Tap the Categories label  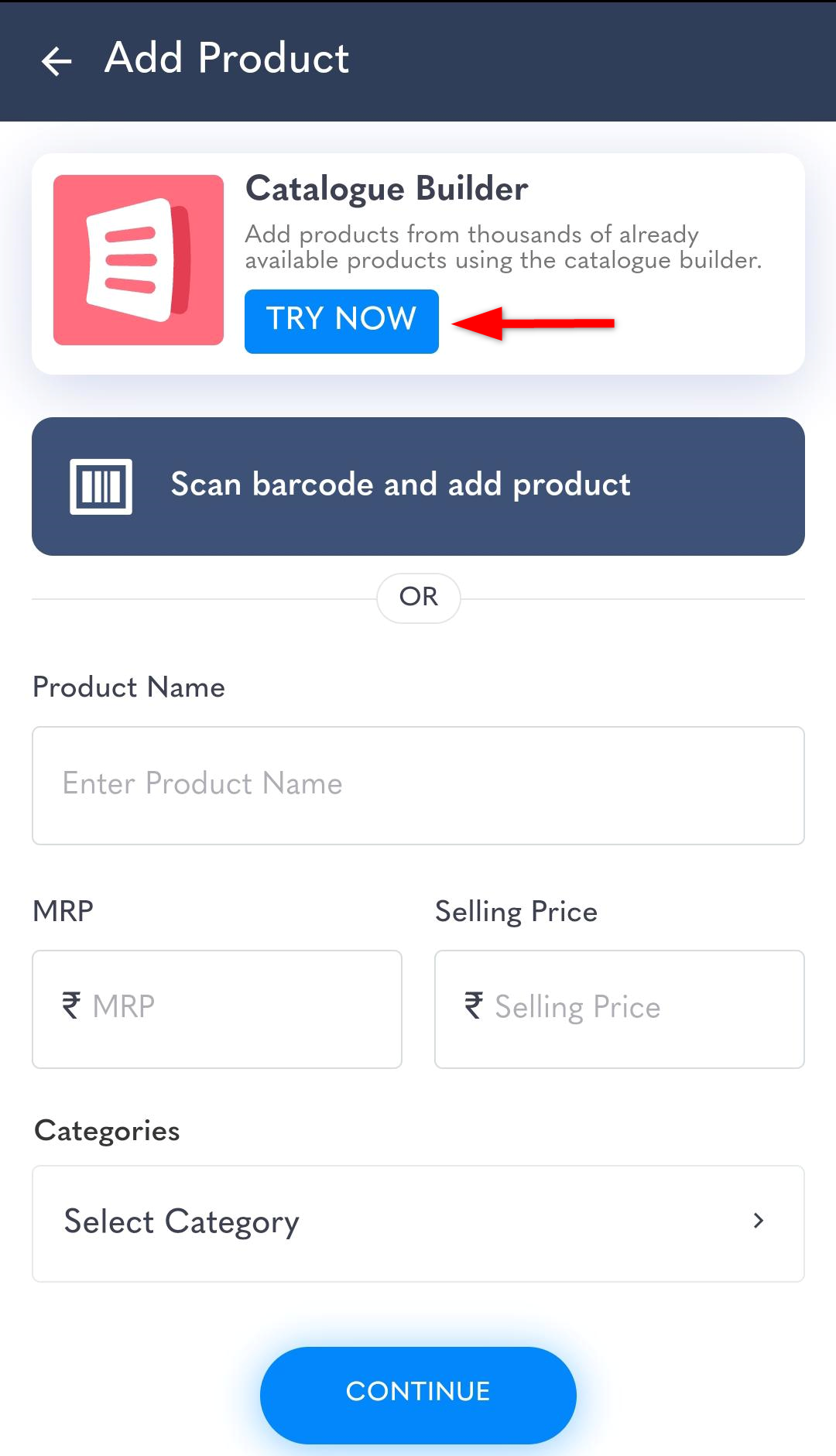tap(107, 1132)
